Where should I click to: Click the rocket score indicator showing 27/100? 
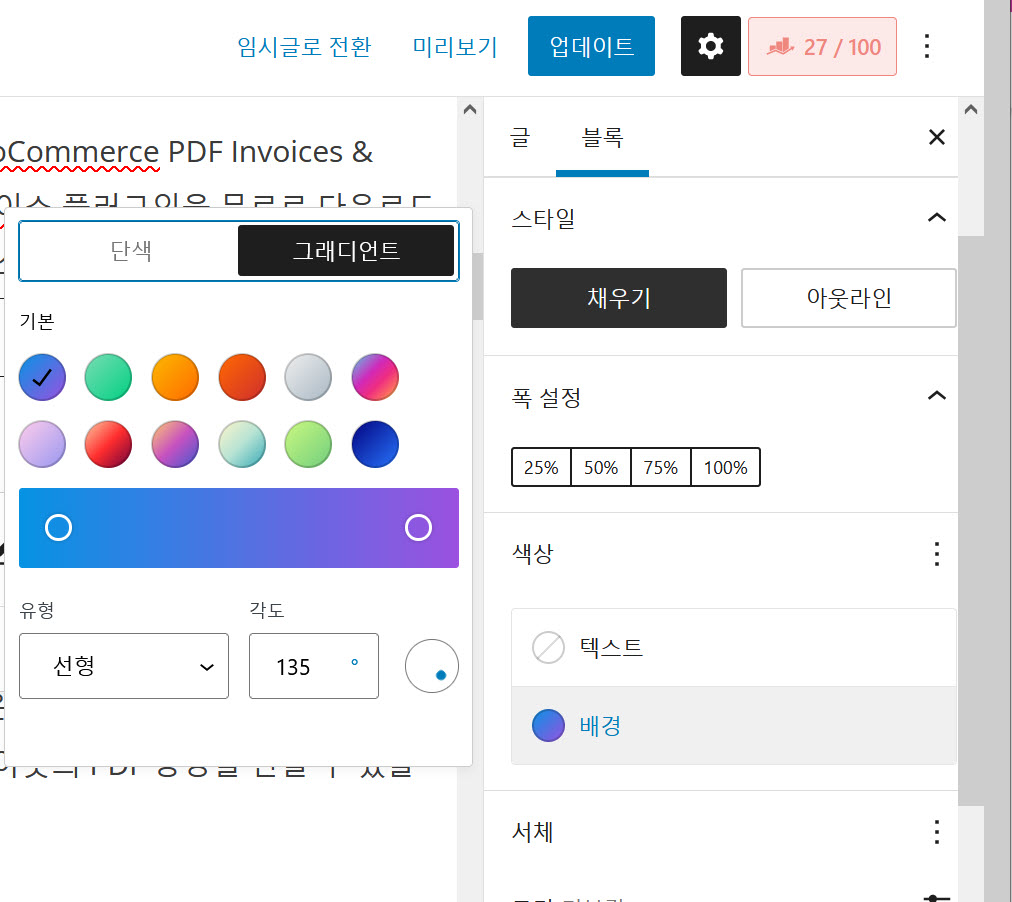click(822, 46)
